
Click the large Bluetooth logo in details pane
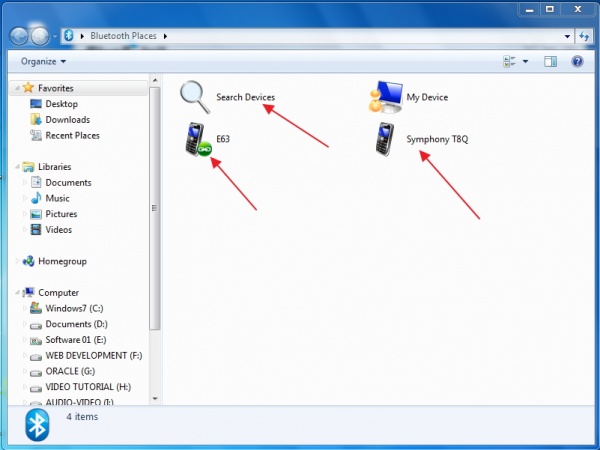(38, 425)
